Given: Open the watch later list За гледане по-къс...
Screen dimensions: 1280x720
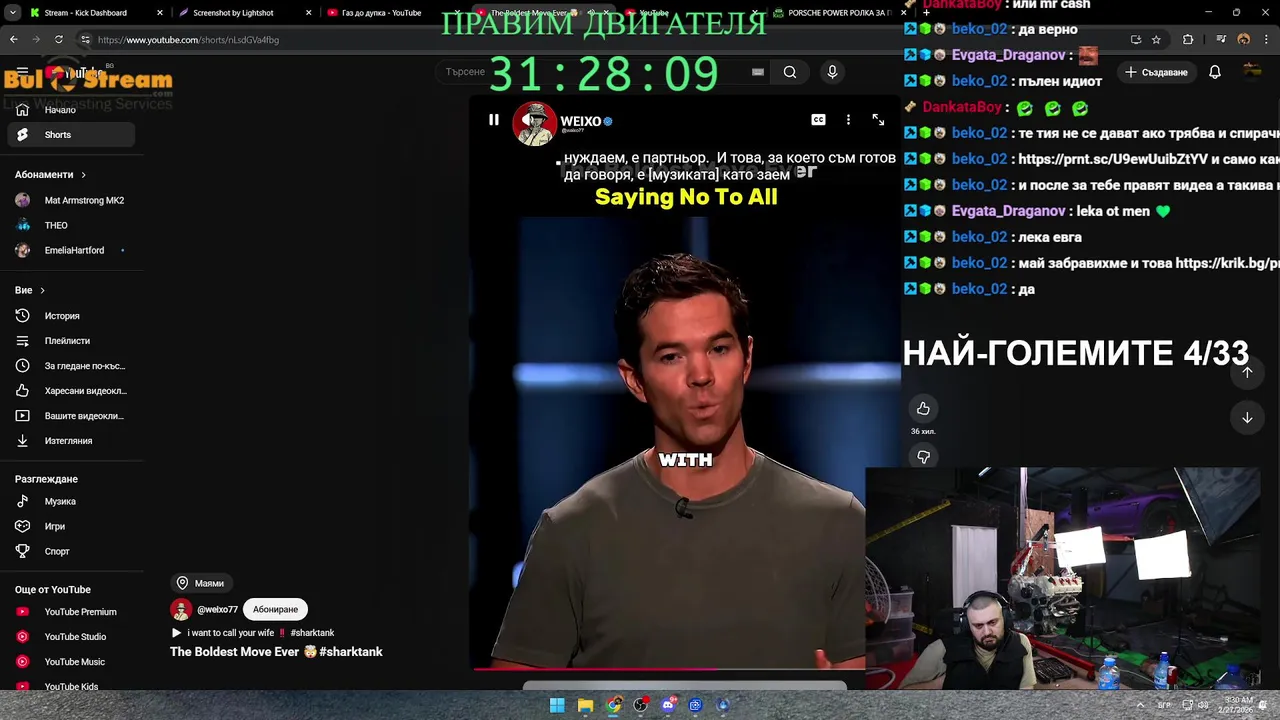Looking at the screenshot, I should pyautogui.click(x=70, y=366).
